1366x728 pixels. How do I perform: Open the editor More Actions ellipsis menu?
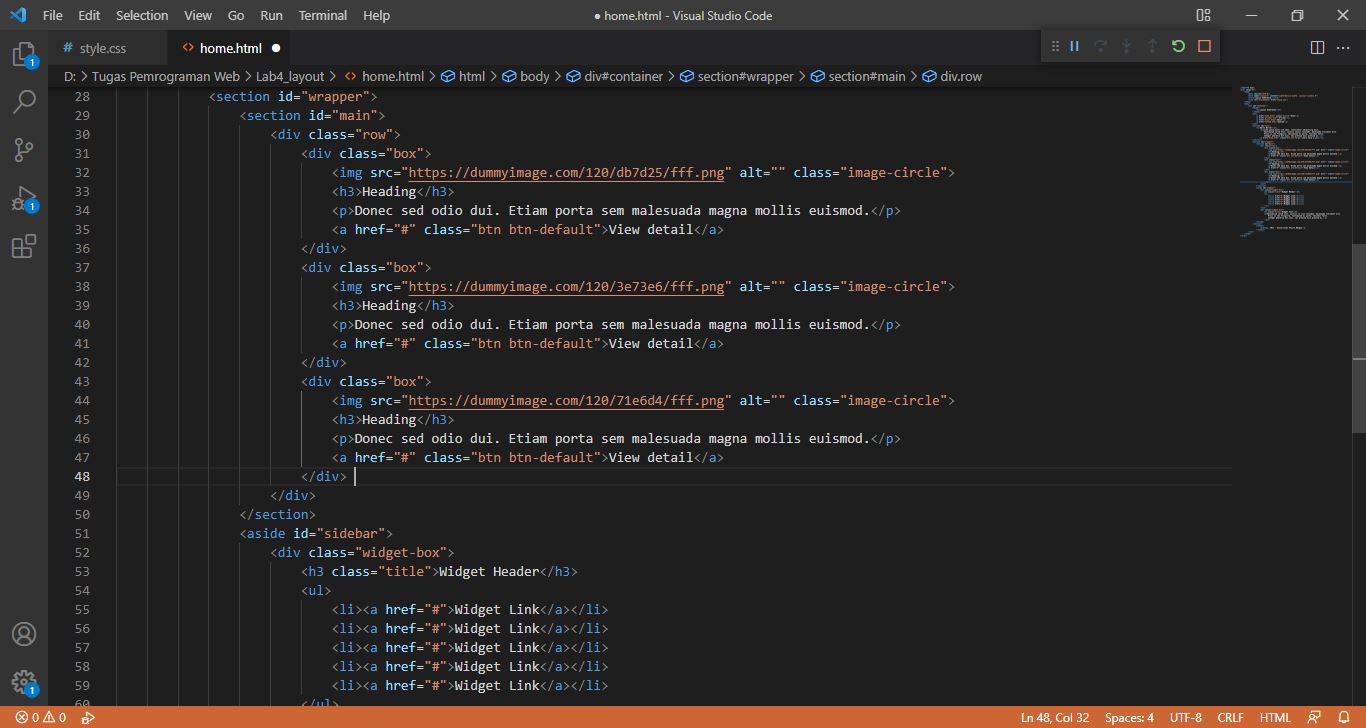1343,46
